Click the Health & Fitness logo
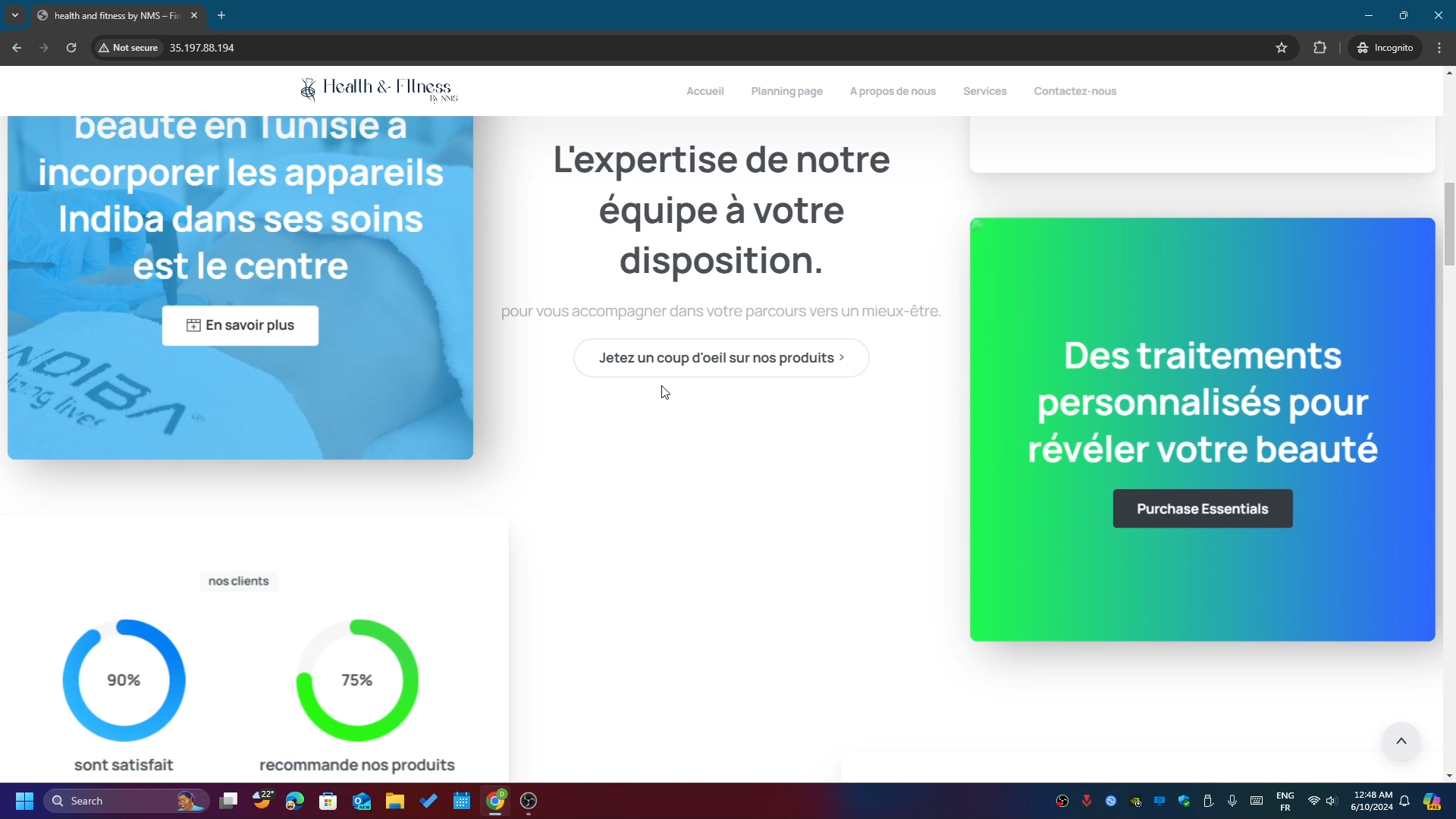 pyautogui.click(x=378, y=90)
